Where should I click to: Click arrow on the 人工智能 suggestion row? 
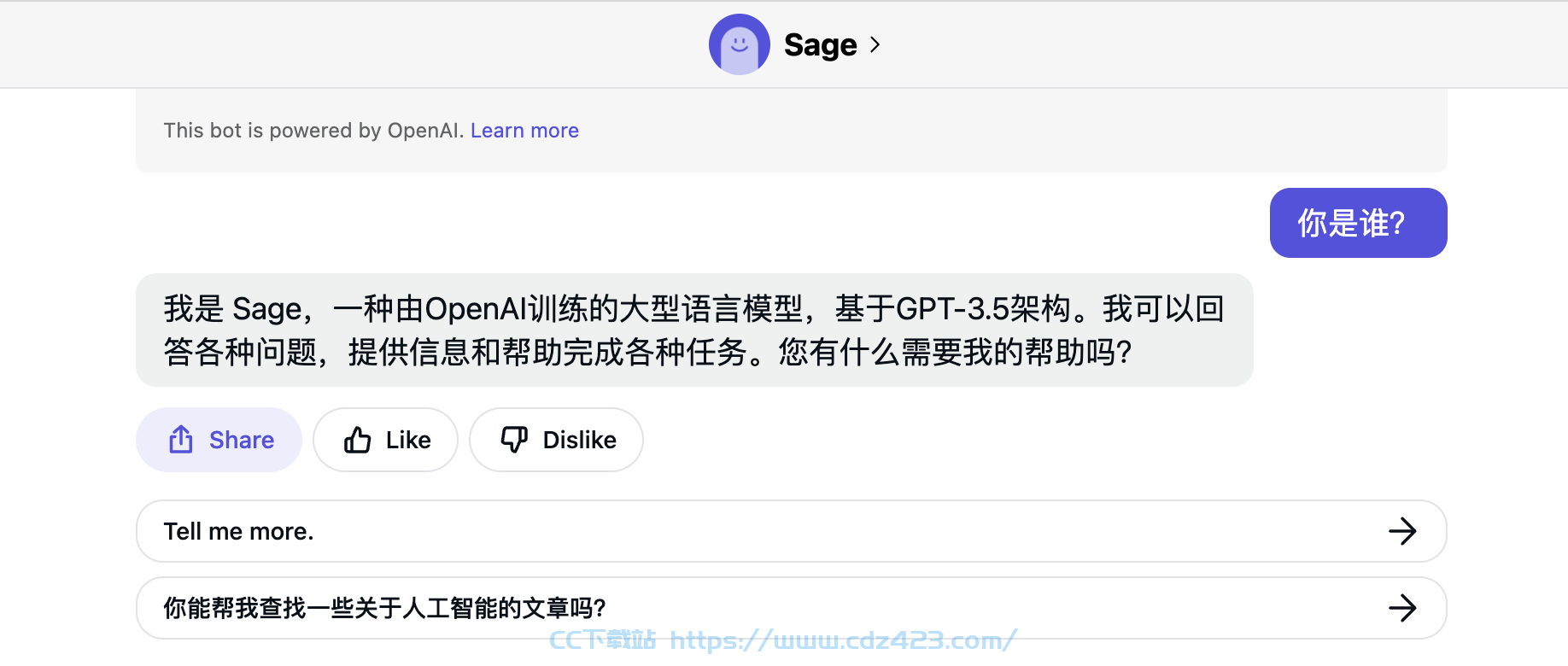(x=1402, y=608)
